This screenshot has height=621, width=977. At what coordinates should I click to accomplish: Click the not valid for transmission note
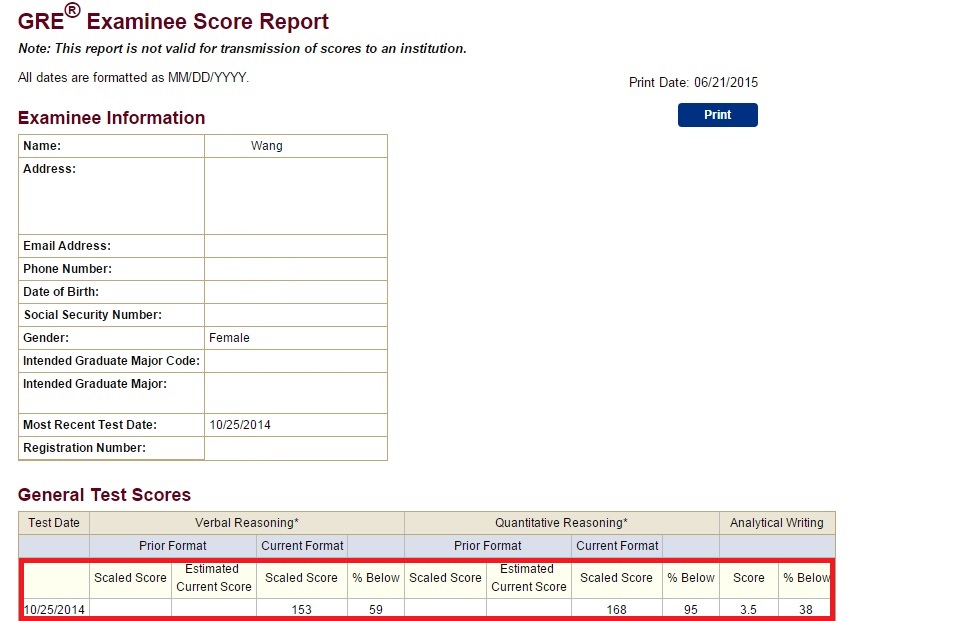pos(242,49)
